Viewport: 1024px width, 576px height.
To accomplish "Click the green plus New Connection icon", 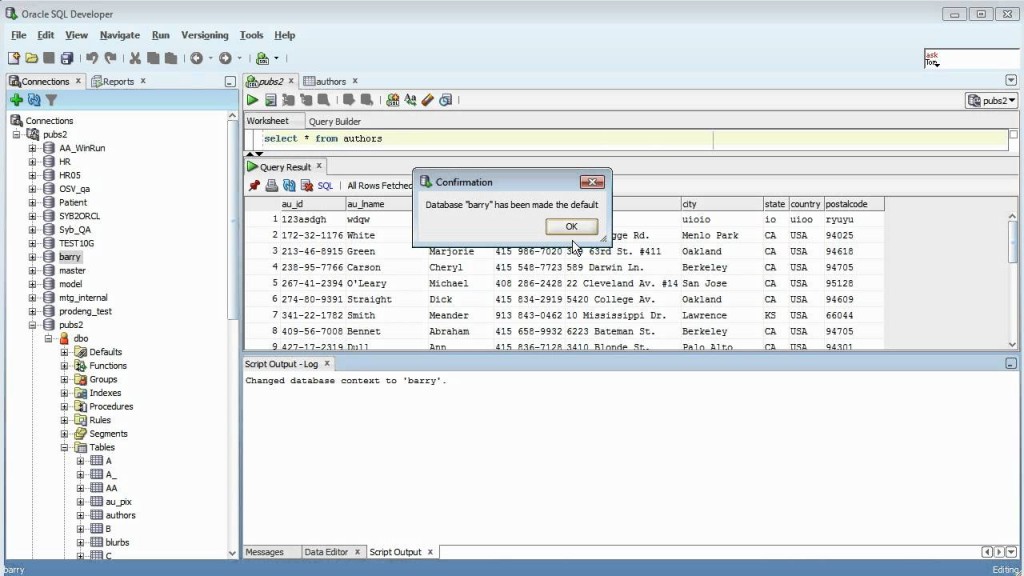I will [x=16, y=100].
